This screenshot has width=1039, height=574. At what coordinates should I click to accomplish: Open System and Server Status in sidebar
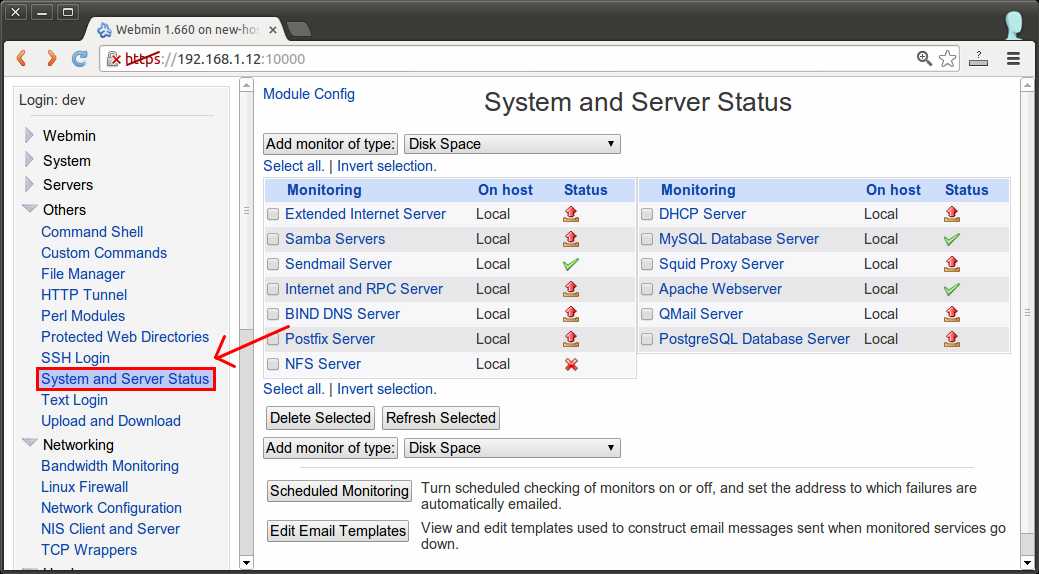click(125, 379)
